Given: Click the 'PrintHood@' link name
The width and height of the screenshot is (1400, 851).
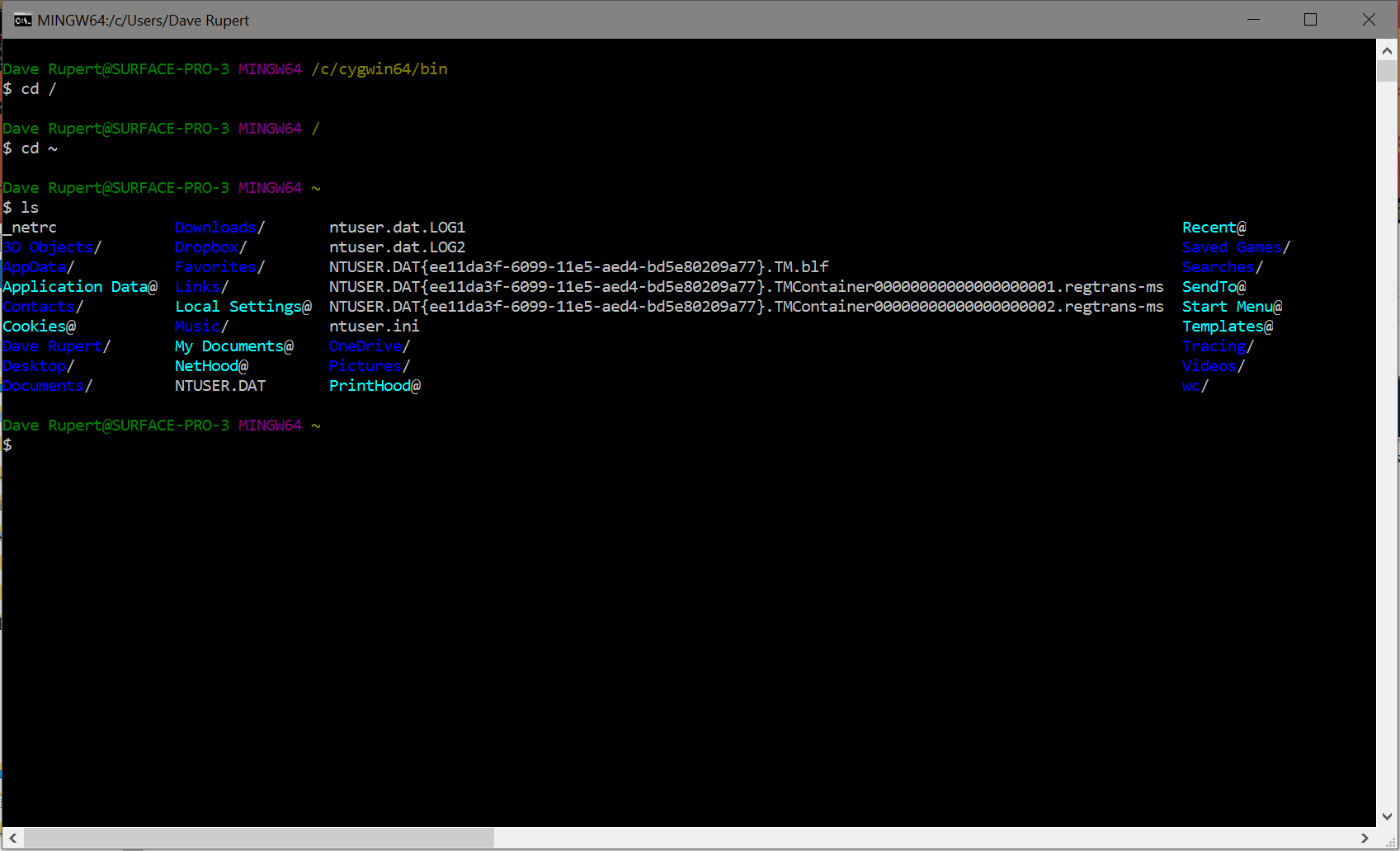Looking at the screenshot, I should click(x=375, y=386).
